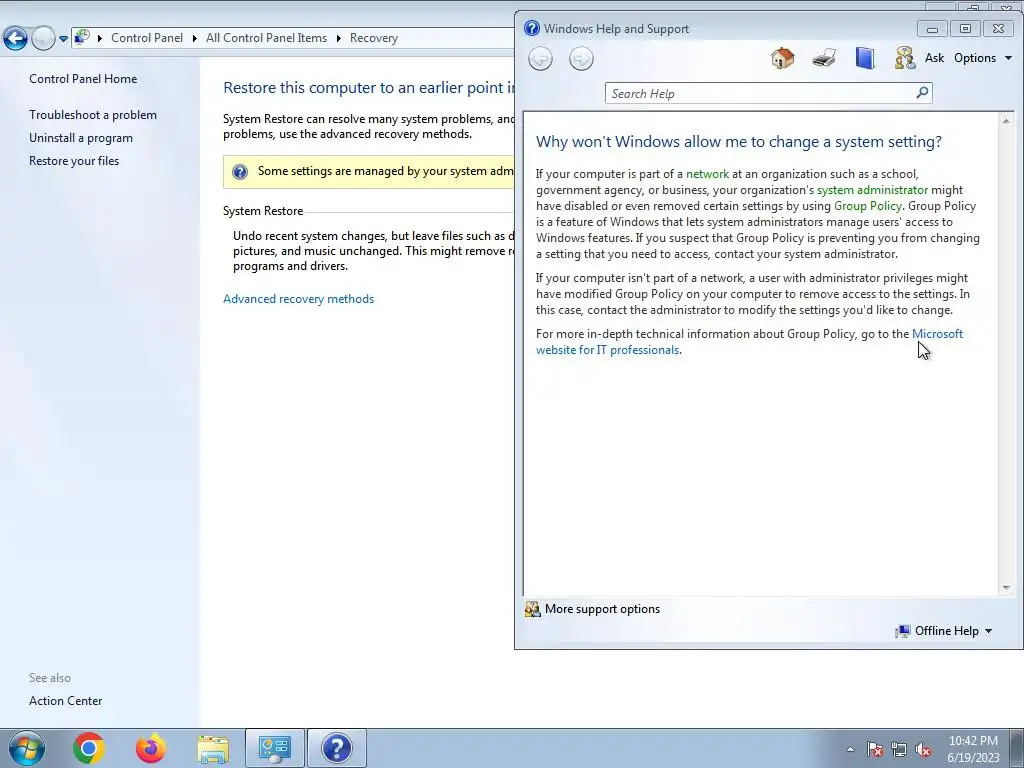Click the Help back arrow button
The image size is (1024, 768).
click(540, 59)
